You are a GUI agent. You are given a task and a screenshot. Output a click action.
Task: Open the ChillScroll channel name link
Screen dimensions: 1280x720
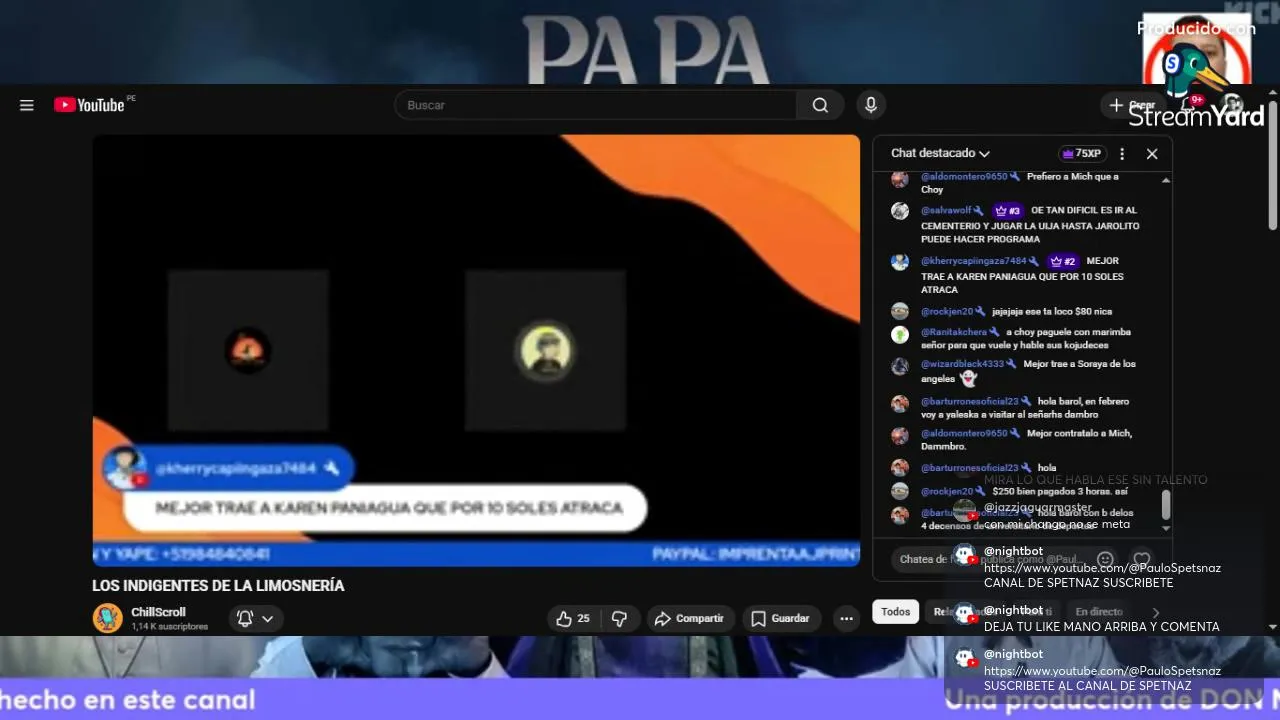pos(158,612)
